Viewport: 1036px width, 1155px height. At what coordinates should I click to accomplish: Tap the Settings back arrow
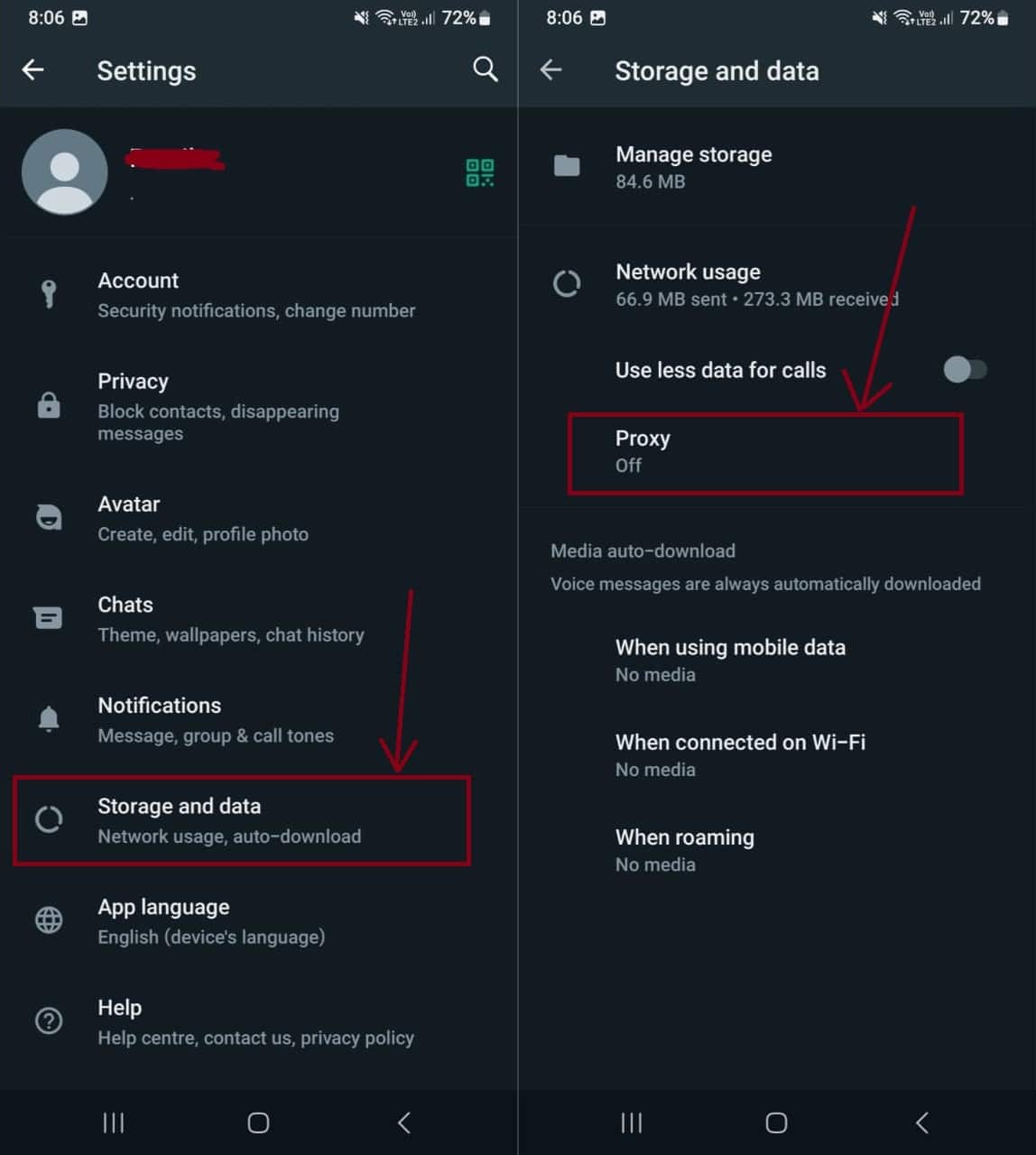[x=33, y=69]
